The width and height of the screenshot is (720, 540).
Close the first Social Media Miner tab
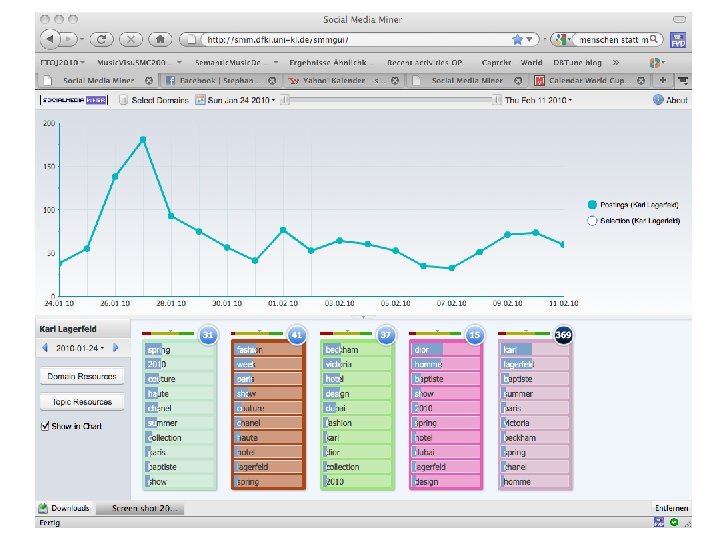149,81
